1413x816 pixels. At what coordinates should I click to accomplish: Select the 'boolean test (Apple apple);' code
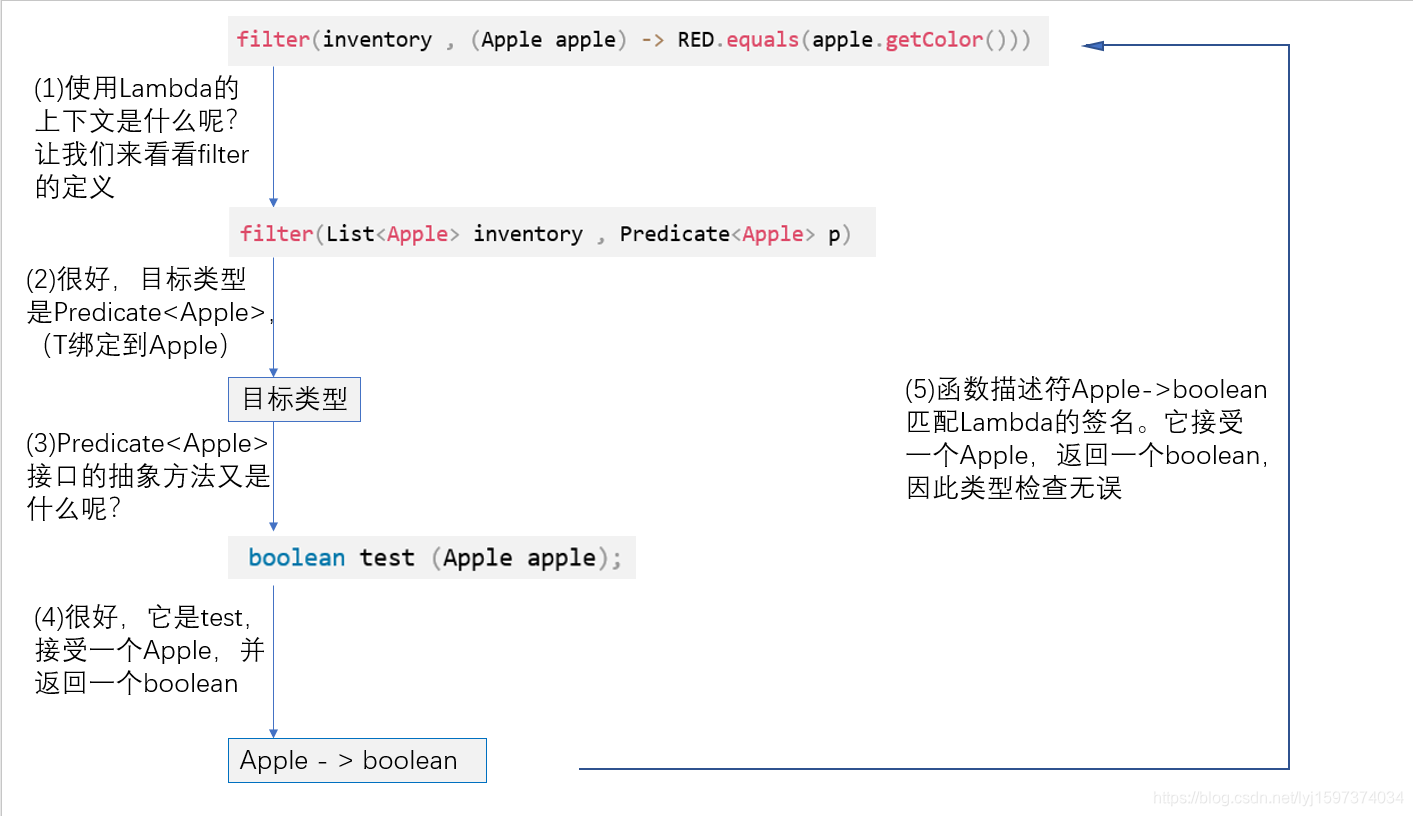pyautogui.click(x=432, y=557)
